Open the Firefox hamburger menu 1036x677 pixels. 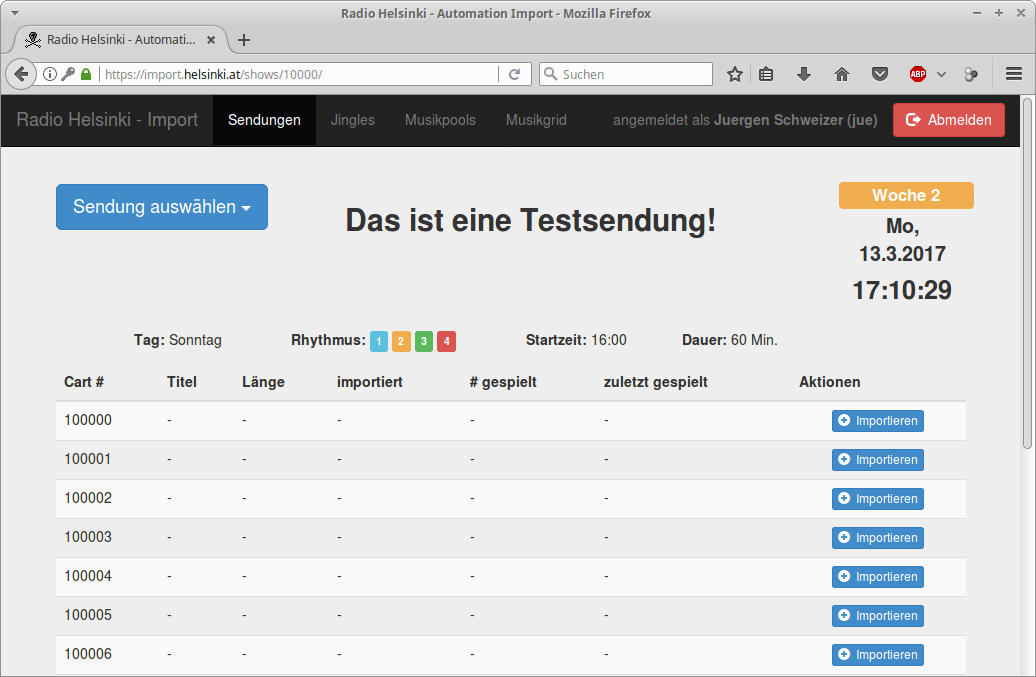click(1013, 75)
